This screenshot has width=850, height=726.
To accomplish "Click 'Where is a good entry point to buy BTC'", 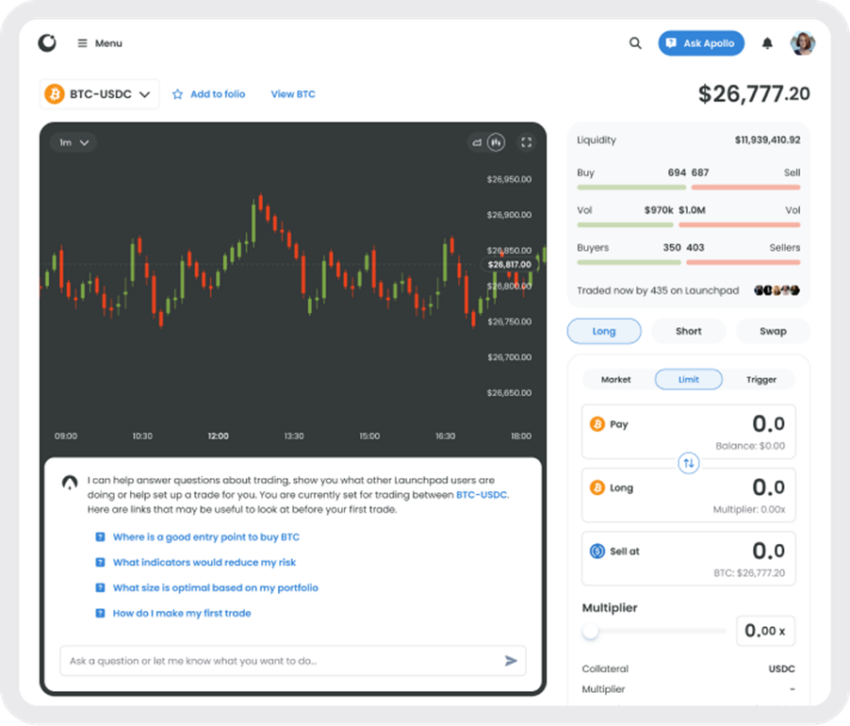I will pos(206,537).
